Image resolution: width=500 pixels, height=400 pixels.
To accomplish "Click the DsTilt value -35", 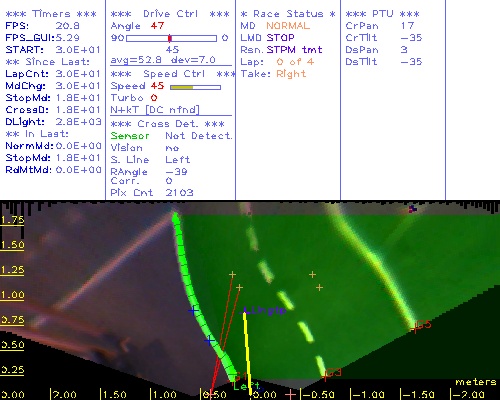I will coord(411,62).
